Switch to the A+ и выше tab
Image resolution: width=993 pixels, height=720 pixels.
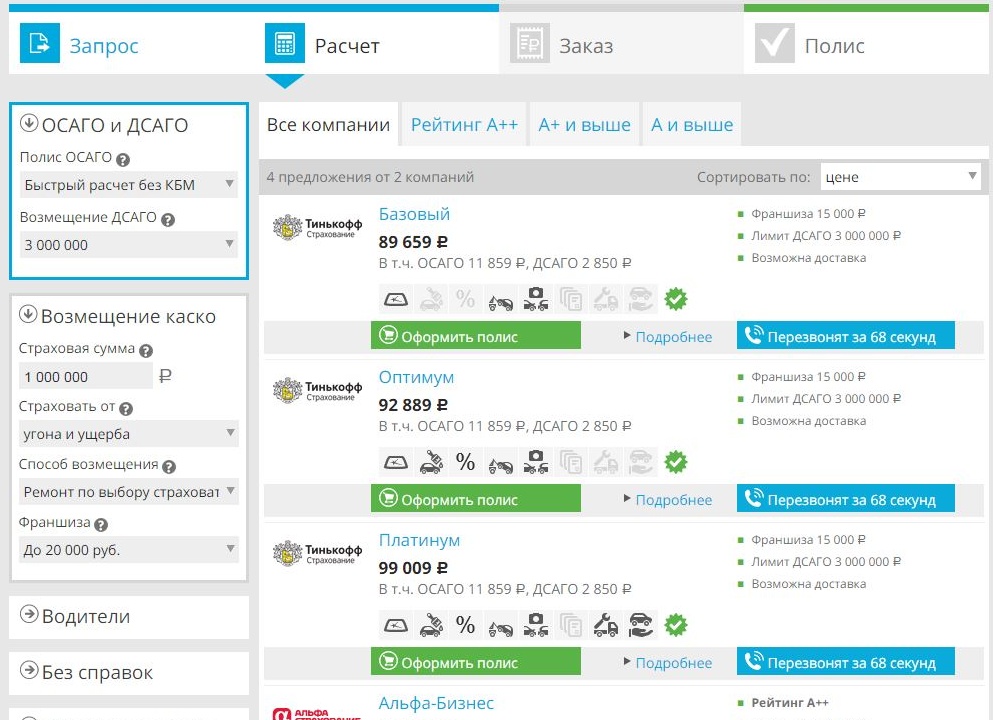pos(584,125)
